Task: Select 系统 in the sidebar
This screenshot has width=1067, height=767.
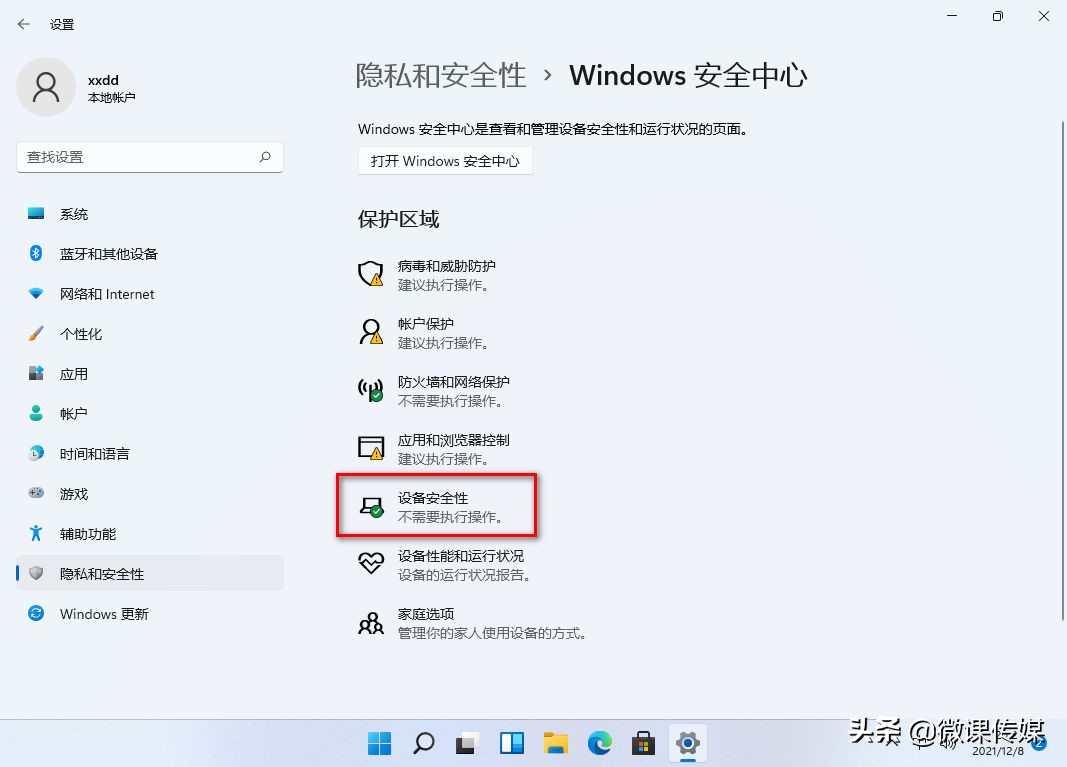Action: point(150,214)
